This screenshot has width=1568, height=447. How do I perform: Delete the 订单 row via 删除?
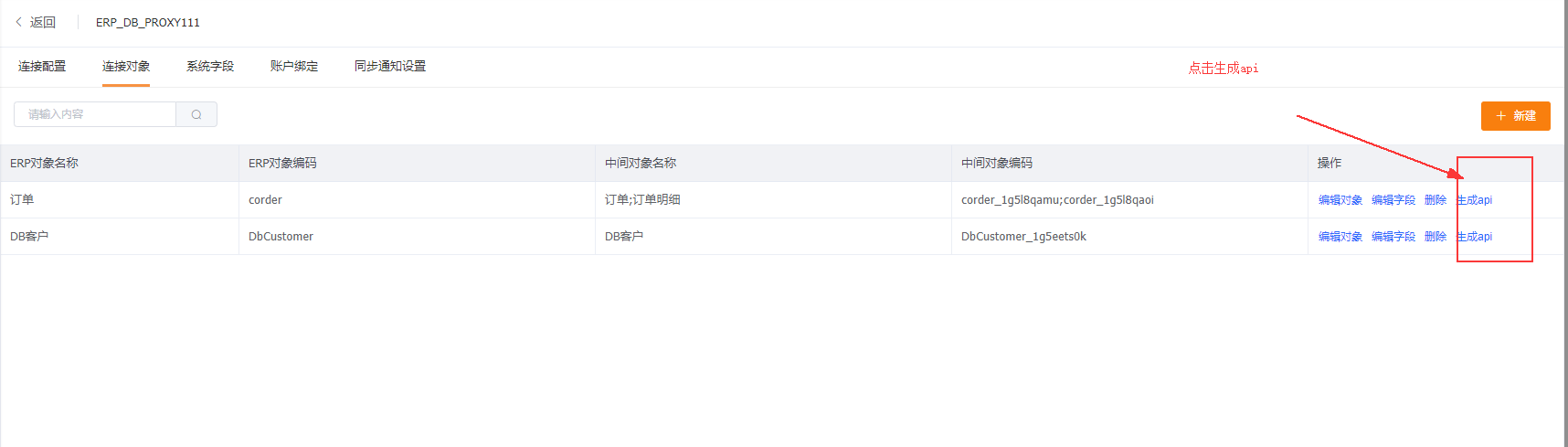pos(1436,200)
